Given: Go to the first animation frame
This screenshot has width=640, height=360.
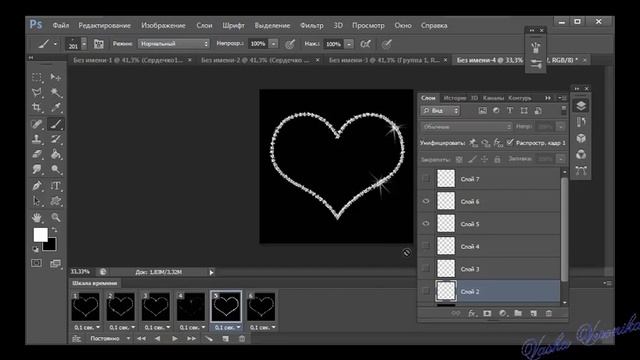Looking at the screenshot, I should [x=141, y=338].
